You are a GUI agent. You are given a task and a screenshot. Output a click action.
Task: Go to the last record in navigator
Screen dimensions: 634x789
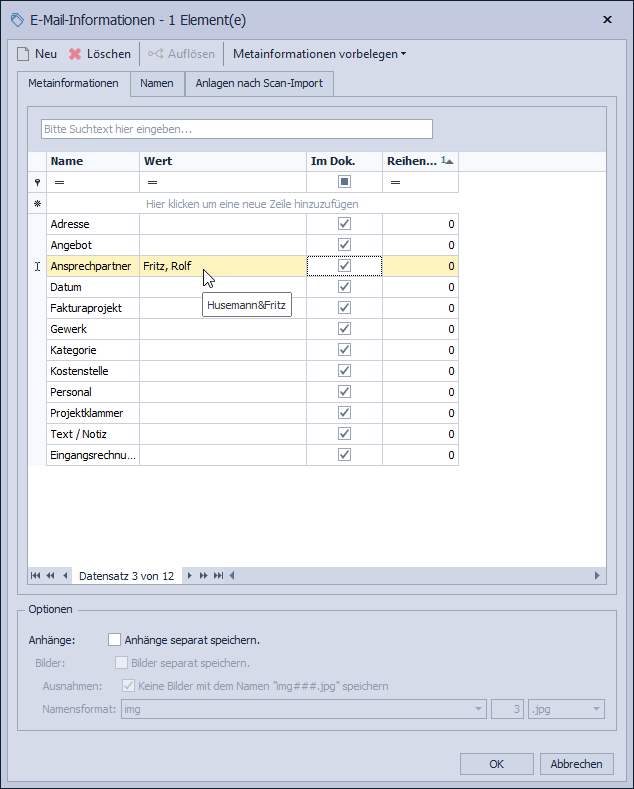[218, 576]
